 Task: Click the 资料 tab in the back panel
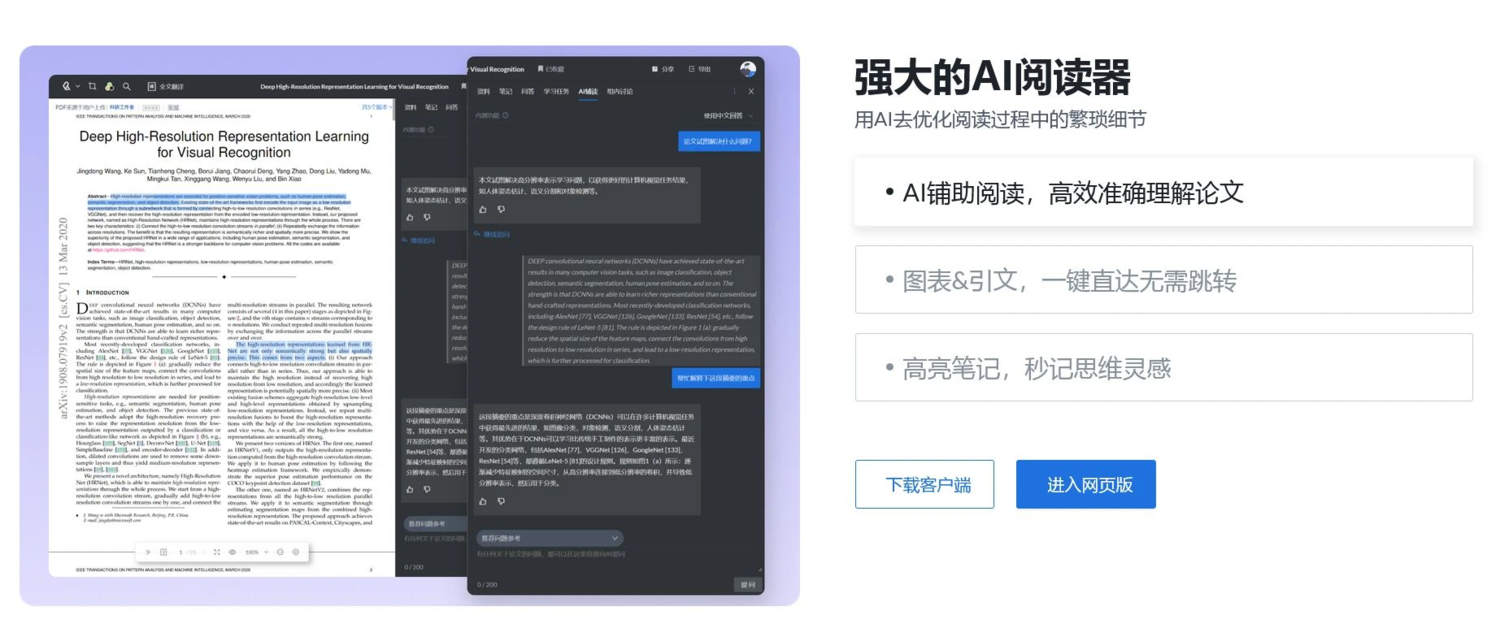tap(410, 107)
